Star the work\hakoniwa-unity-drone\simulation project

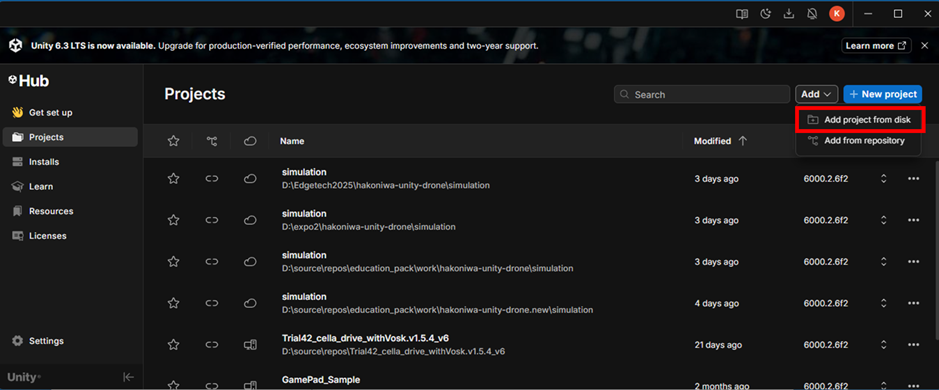pyautogui.click(x=174, y=262)
